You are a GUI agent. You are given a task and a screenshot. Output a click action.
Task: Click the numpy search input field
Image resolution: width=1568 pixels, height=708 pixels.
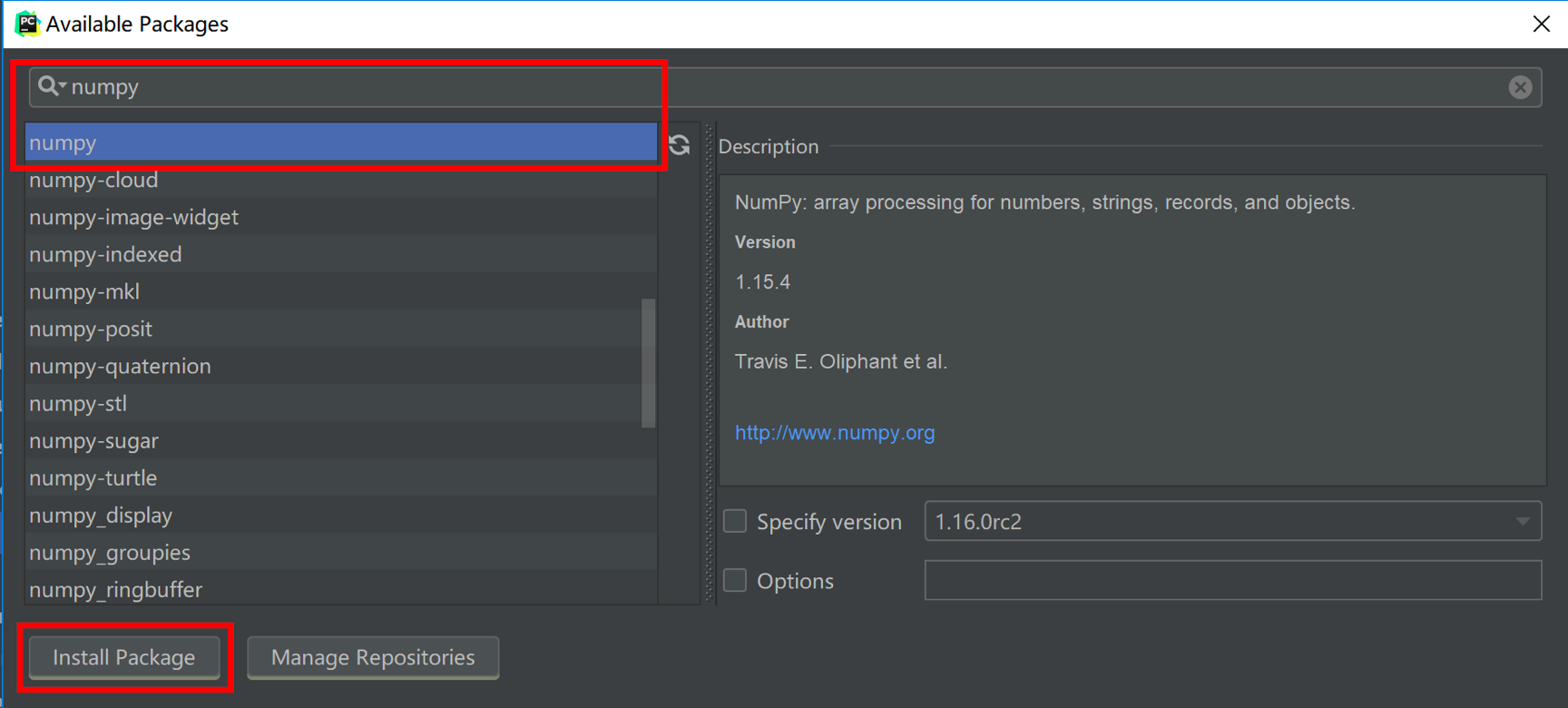(786, 87)
